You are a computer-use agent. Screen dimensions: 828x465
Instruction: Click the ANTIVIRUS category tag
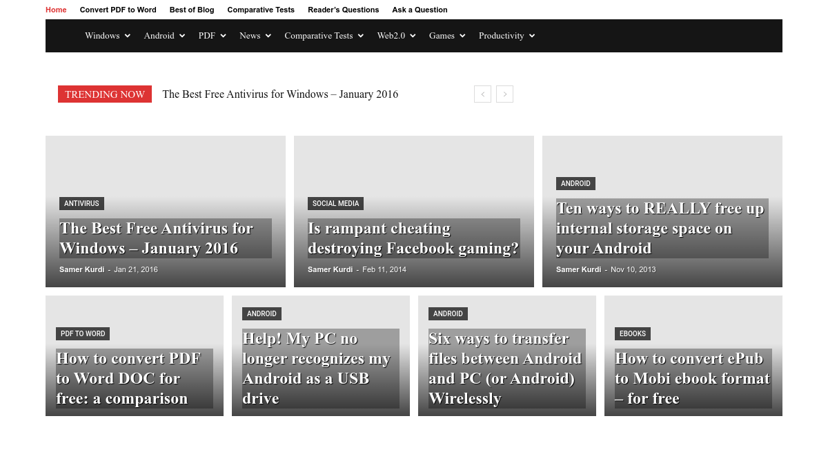81,203
